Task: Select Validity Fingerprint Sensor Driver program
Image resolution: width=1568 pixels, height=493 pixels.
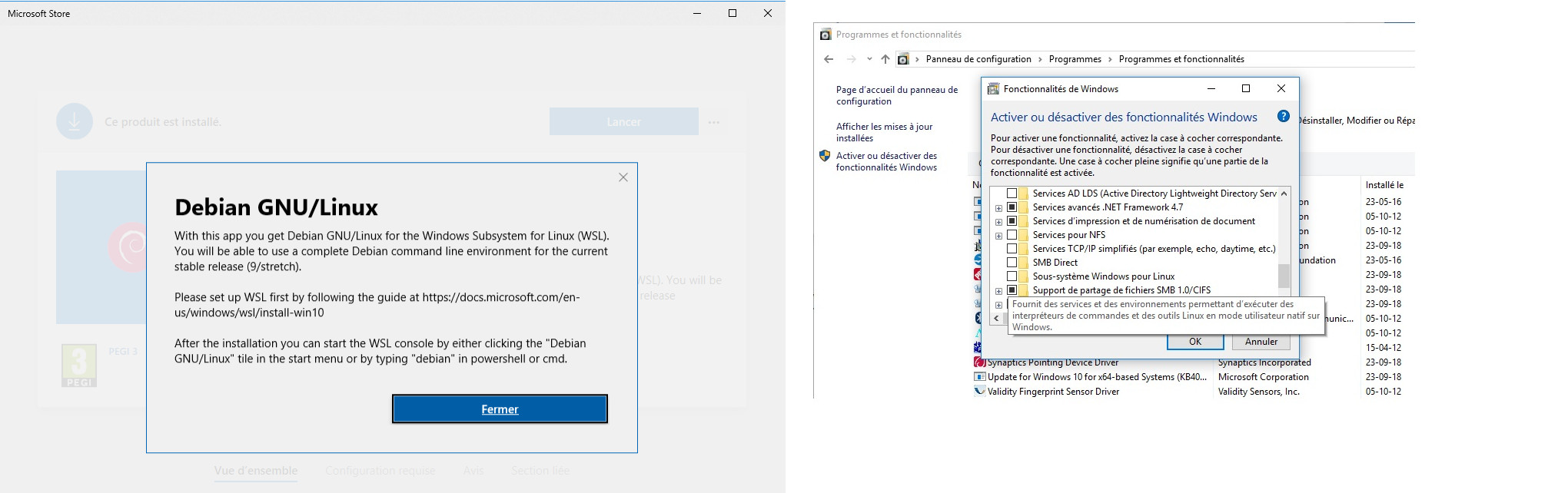Action: click(1053, 392)
